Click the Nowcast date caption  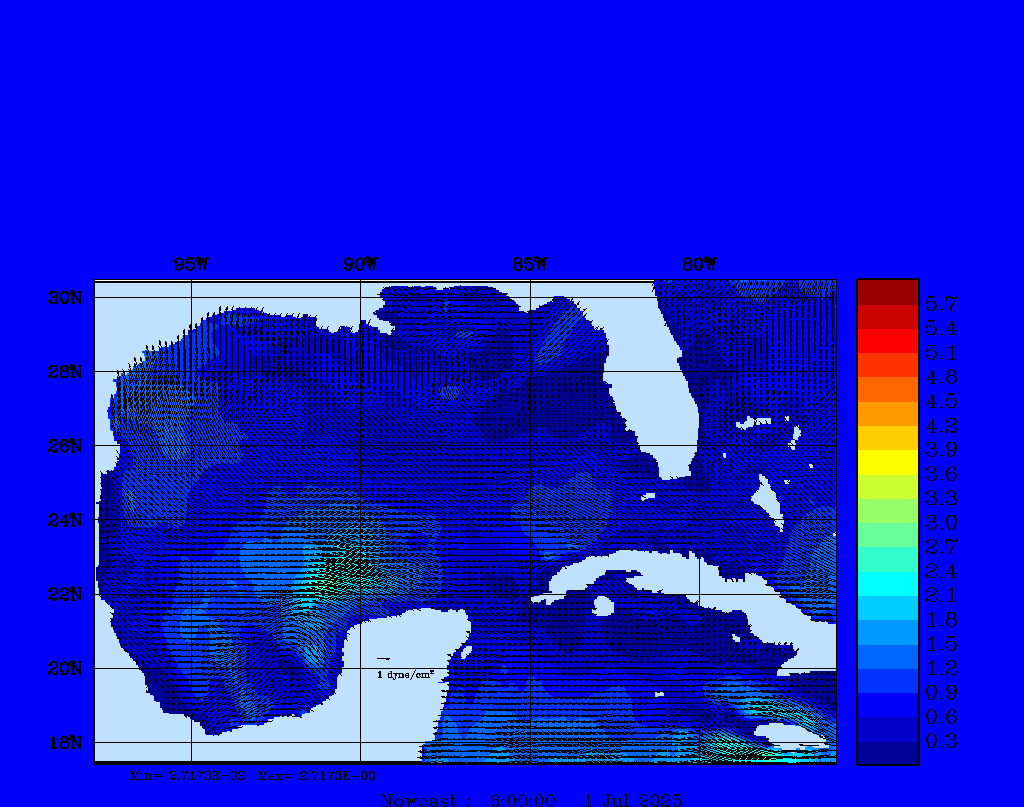pos(531,799)
